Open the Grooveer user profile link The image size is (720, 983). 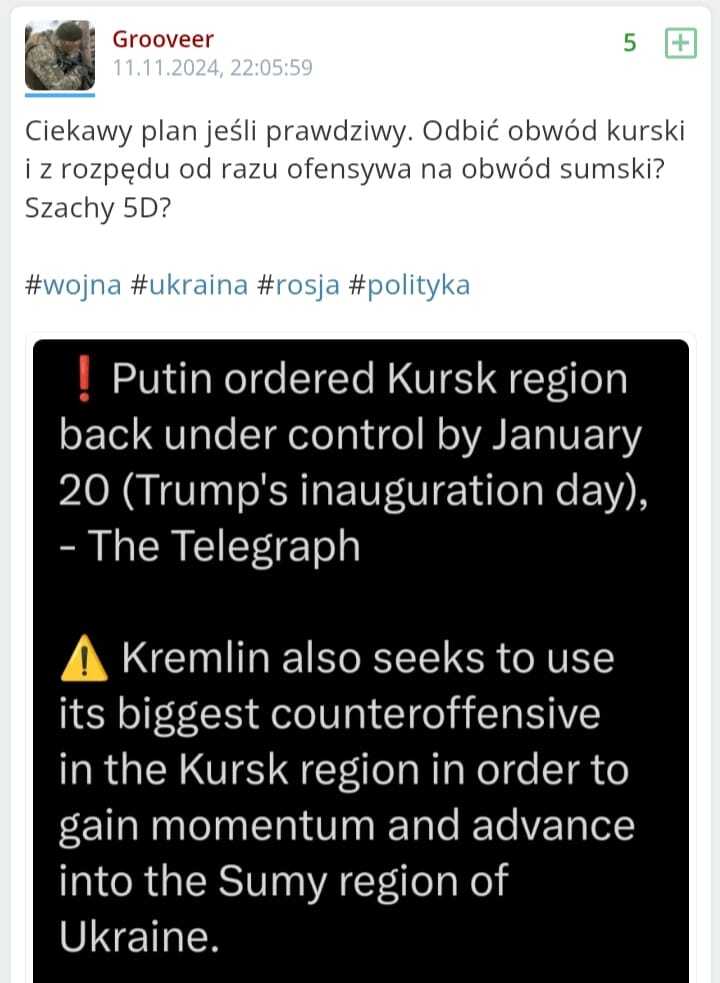(162, 39)
